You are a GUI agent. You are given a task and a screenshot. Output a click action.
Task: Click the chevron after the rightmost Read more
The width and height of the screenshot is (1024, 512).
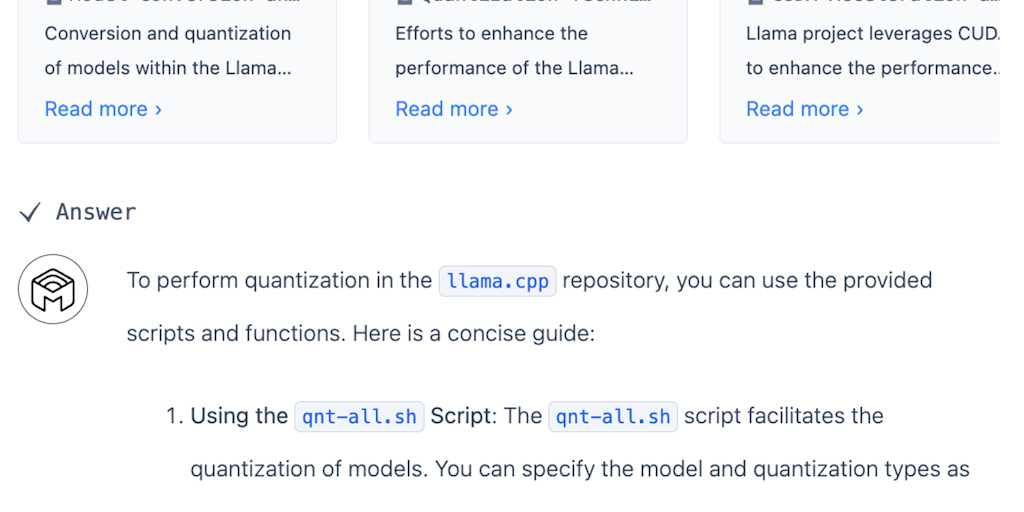[860, 110]
